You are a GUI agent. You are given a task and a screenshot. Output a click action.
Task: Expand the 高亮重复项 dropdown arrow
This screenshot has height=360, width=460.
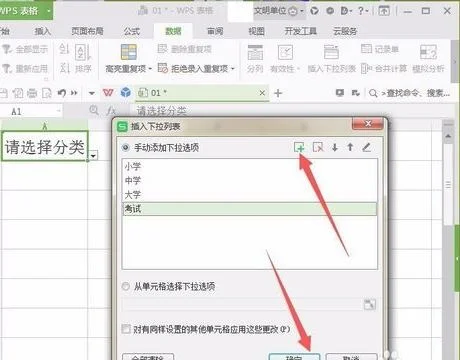click(x=150, y=69)
